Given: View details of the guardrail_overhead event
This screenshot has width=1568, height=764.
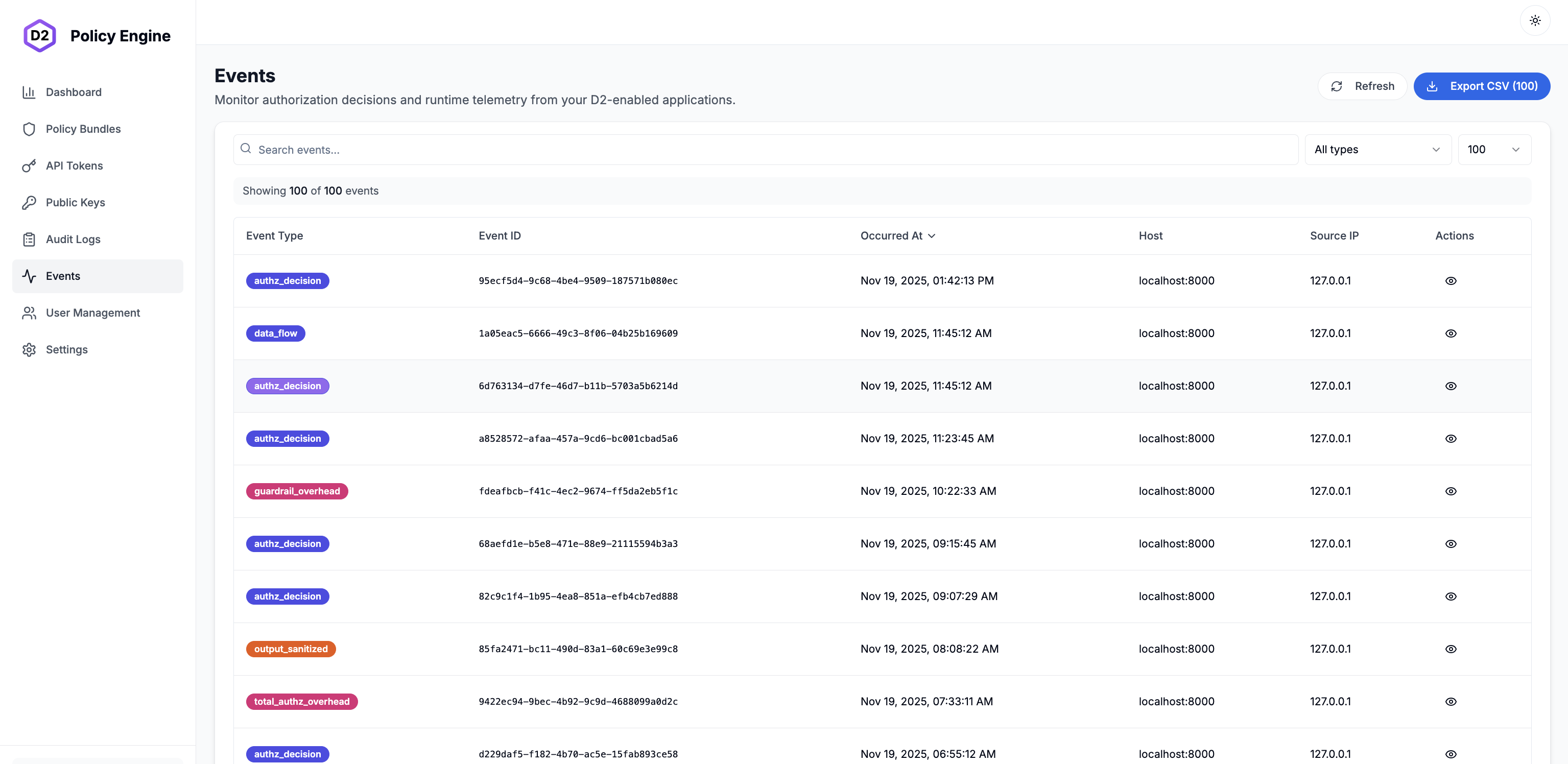Looking at the screenshot, I should point(1451,491).
